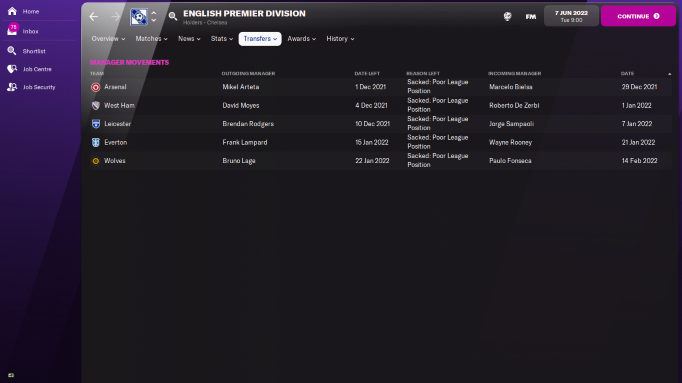Toggle competition up/down stepper arrows
The image size is (682, 383).
pos(154,17)
